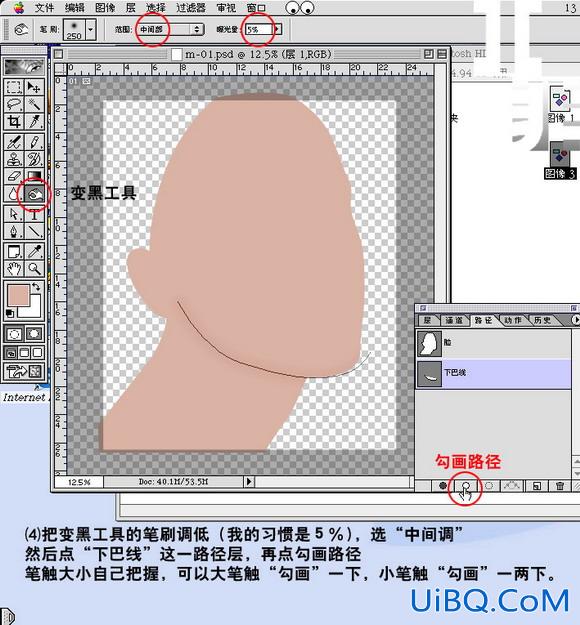Fill path with foreground color button
Image resolution: width=580 pixels, height=625 pixels.
tap(442, 485)
